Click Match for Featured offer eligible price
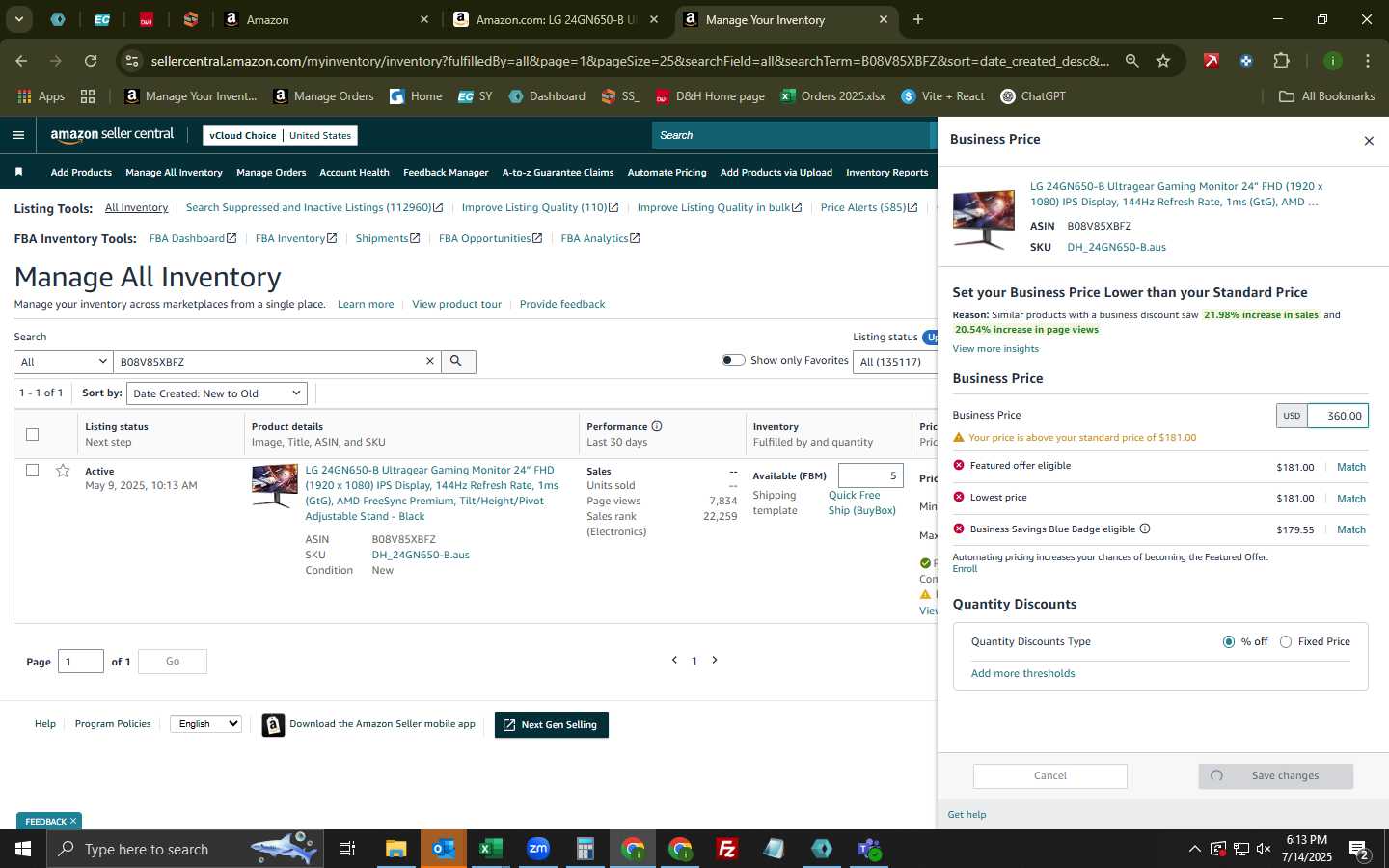 click(x=1350, y=467)
